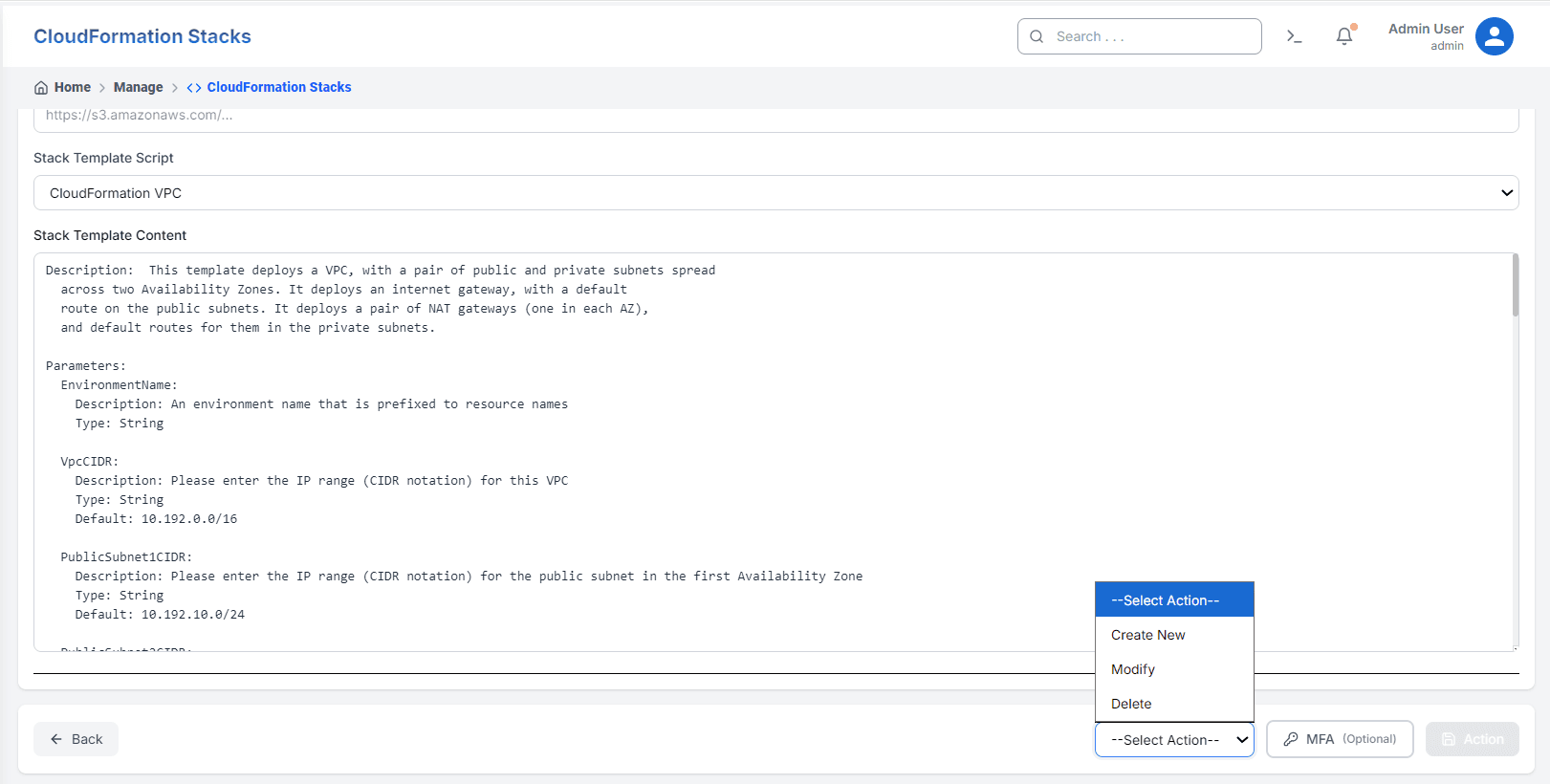
Task: Click the MFA key icon
Action: [x=1291, y=739]
